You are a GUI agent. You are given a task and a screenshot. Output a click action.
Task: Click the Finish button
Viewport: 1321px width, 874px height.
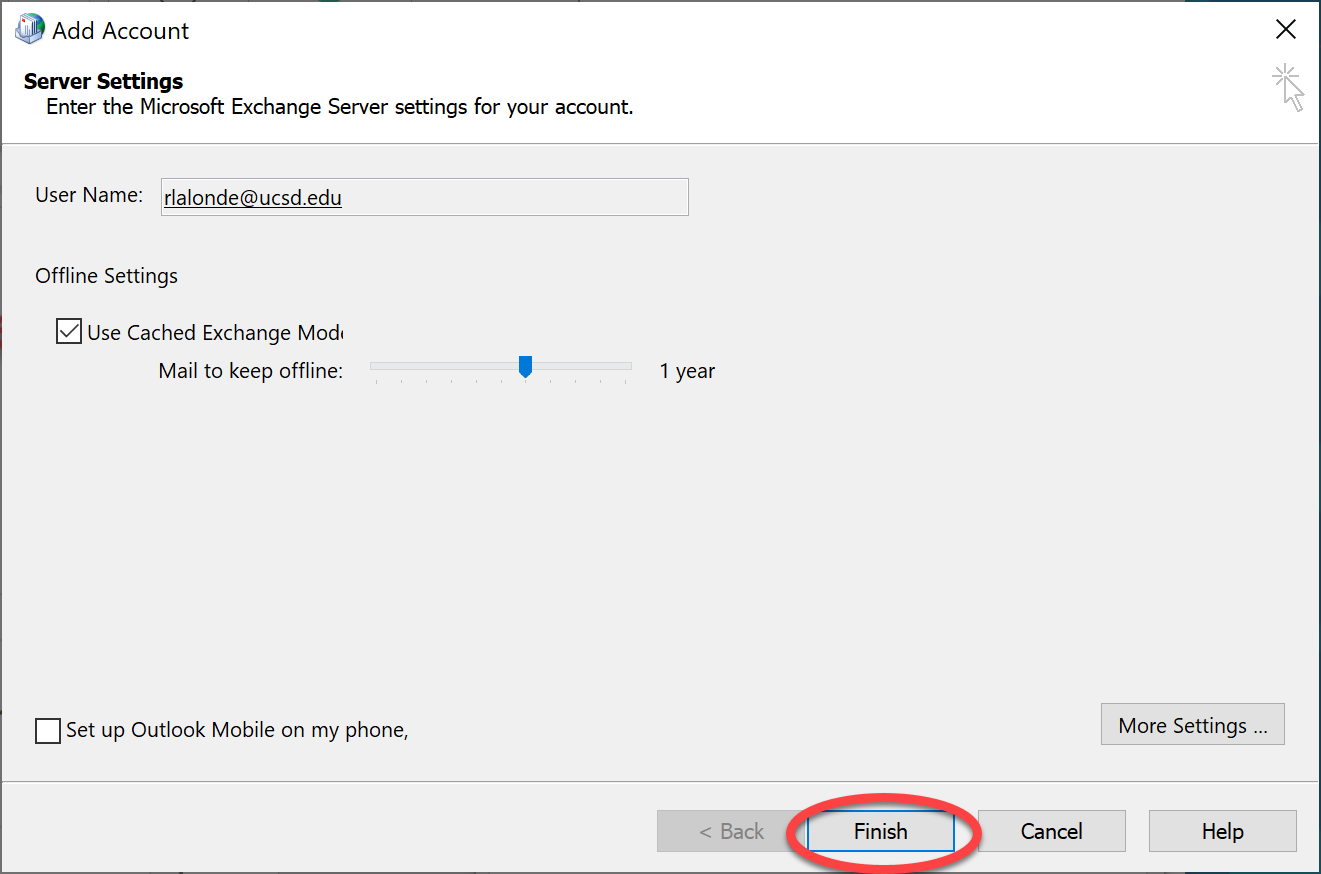880,831
